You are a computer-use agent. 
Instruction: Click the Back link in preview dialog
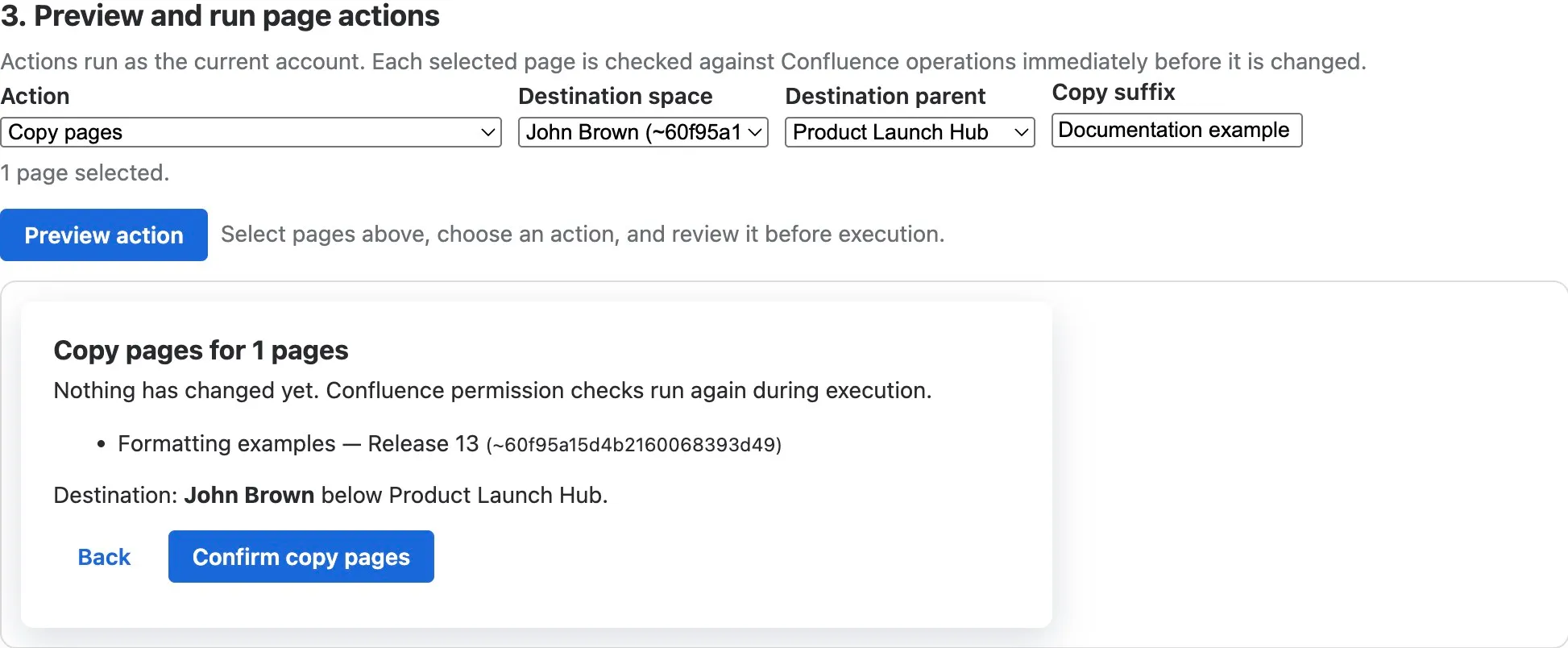click(x=104, y=557)
